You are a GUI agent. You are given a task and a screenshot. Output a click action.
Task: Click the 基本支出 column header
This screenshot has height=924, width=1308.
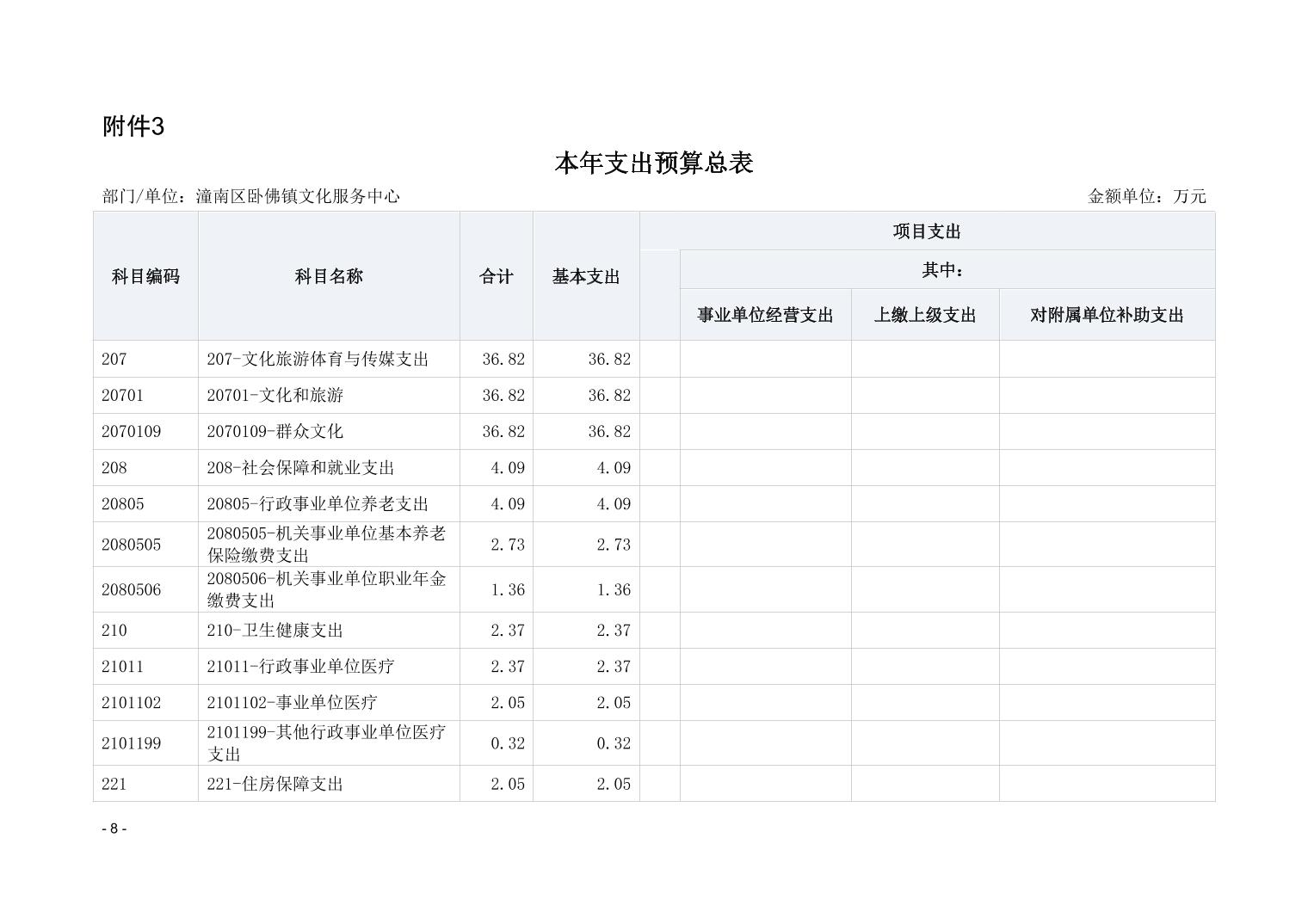(586, 276)
